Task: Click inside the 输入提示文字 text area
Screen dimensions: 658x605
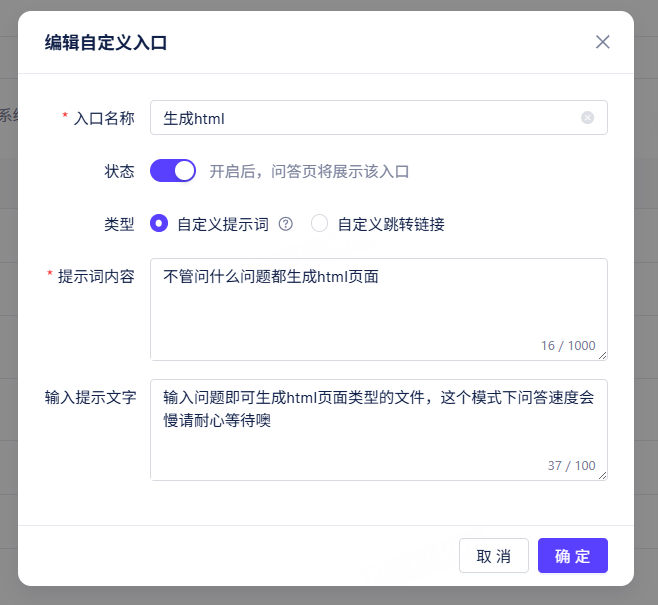Action: coord(379,430)
